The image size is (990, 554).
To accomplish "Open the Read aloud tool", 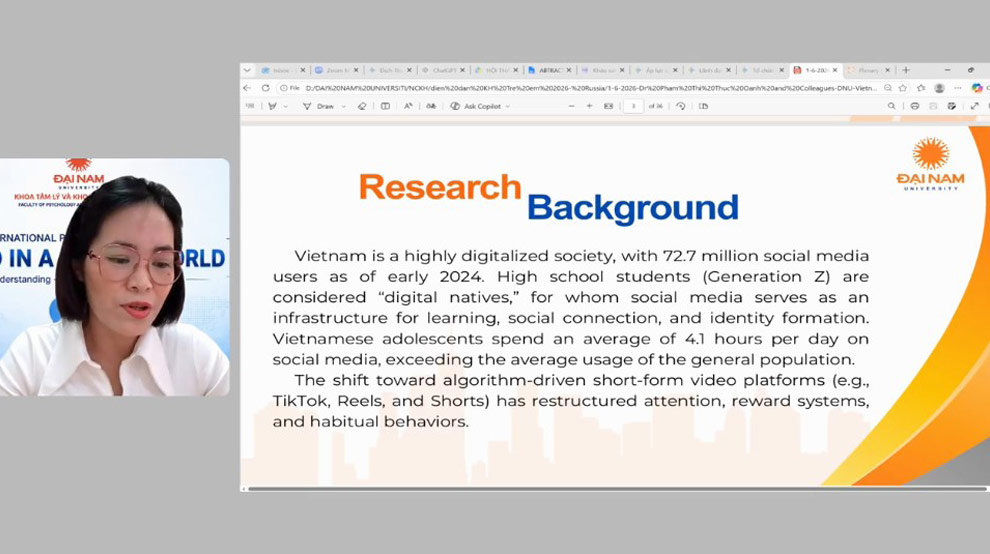I will (x=408, y=106).
